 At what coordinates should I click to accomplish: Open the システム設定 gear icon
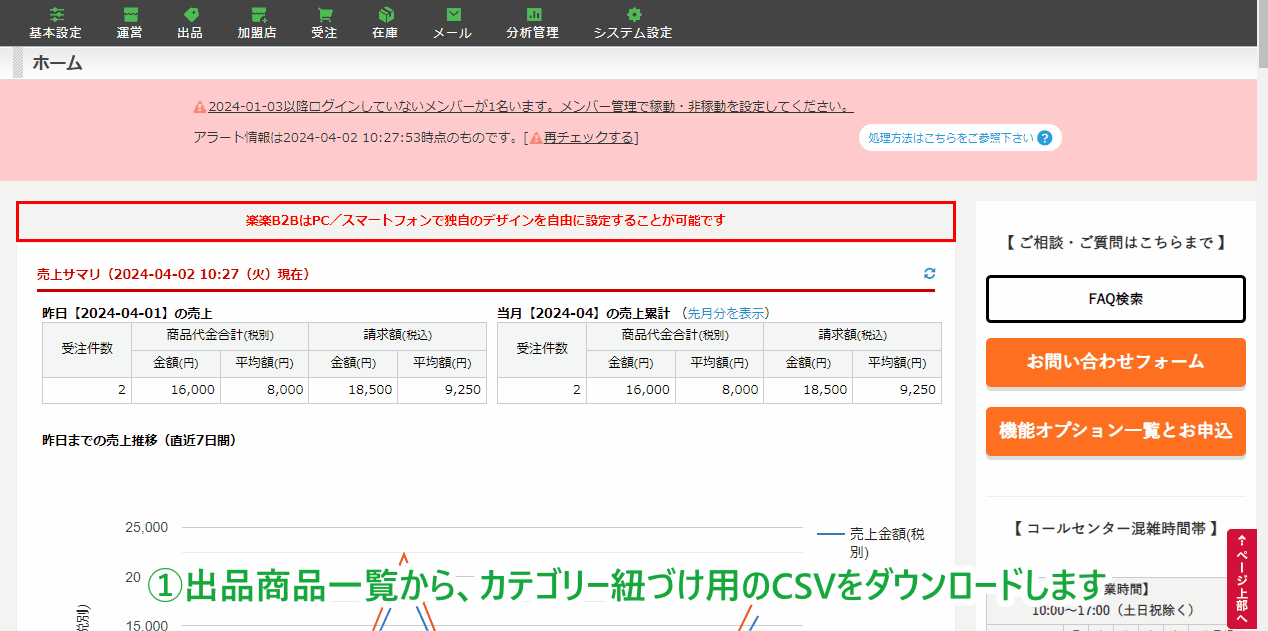632,15
